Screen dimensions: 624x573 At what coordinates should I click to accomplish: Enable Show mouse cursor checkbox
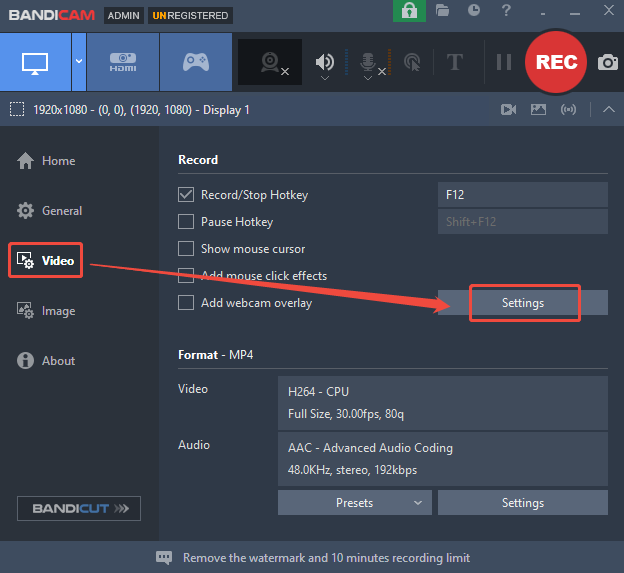[186, 249]
